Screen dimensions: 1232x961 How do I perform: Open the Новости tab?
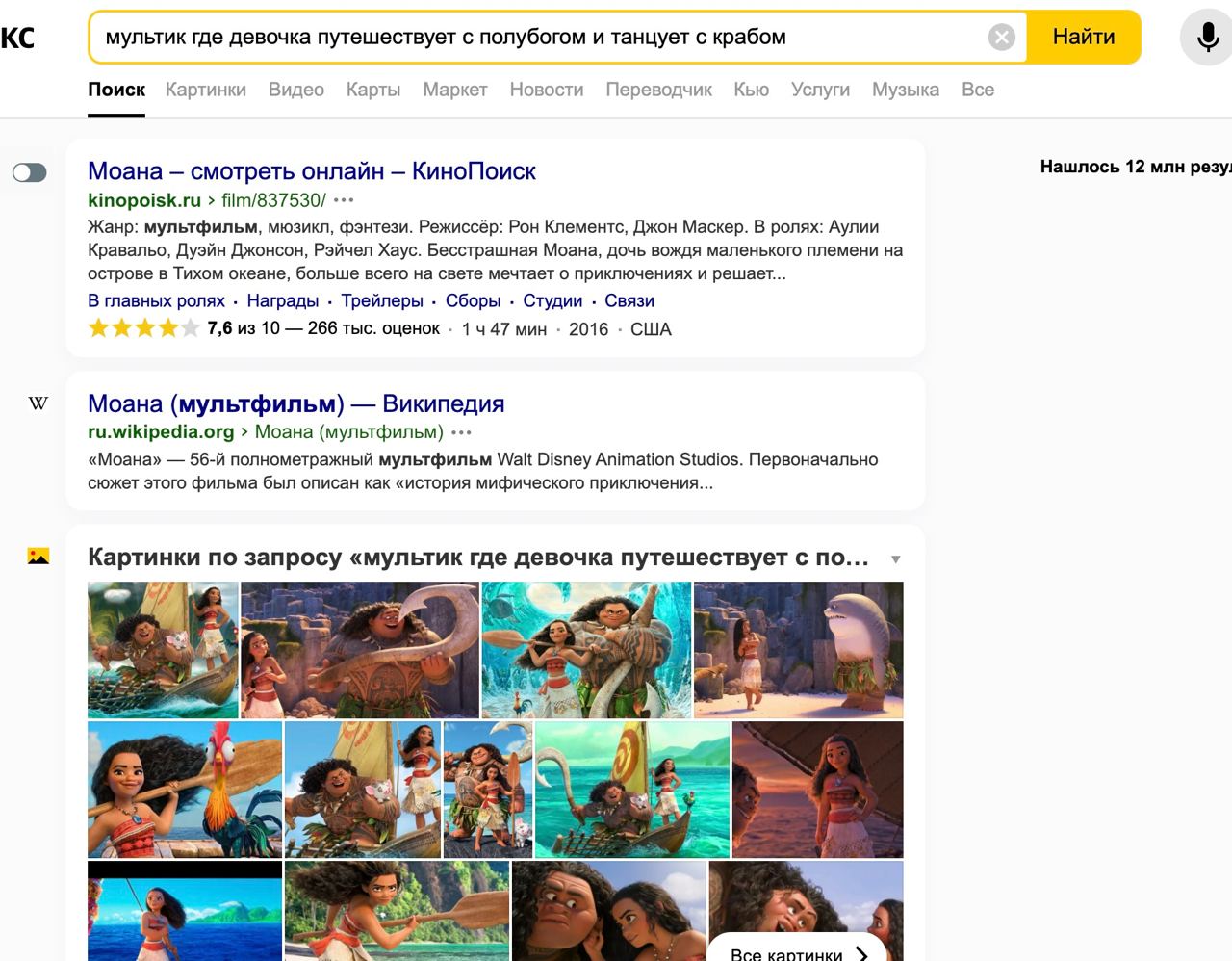(x=547, y=90)
